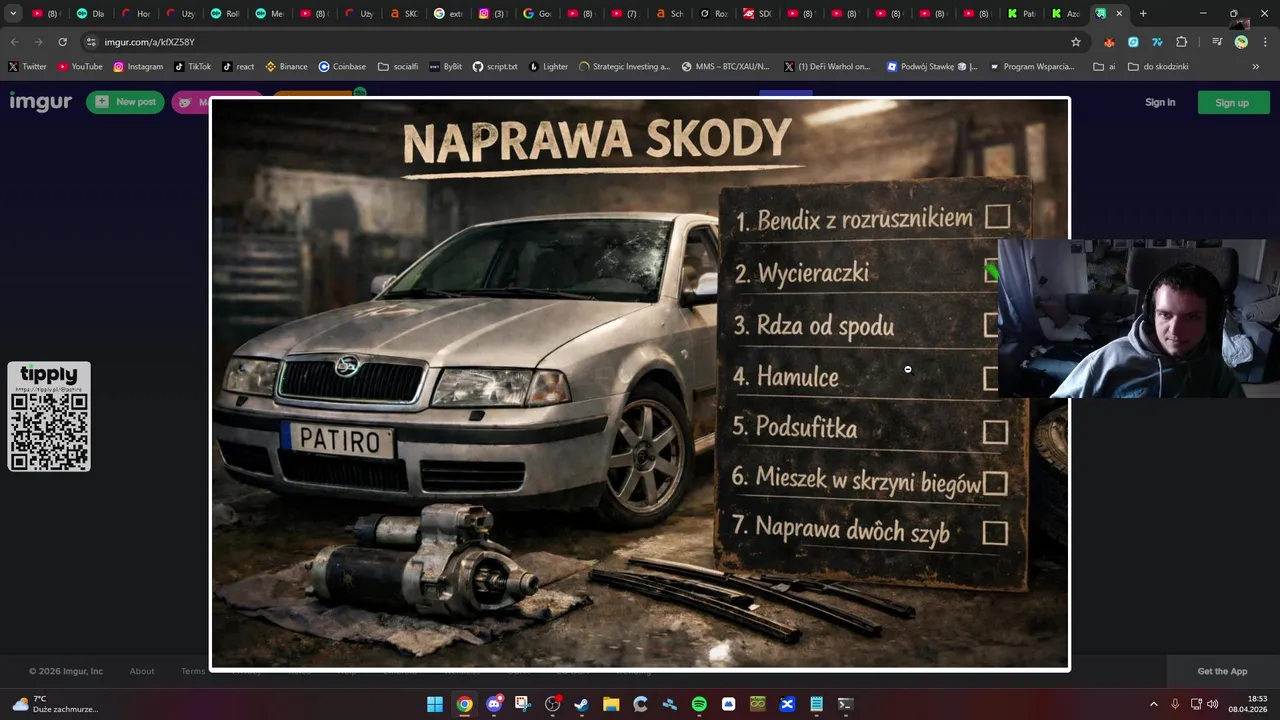Open the Program Wsparcia bookmark
Image resolution: width=1280 pixels, height=720 pixels.
pos(1032,66)
